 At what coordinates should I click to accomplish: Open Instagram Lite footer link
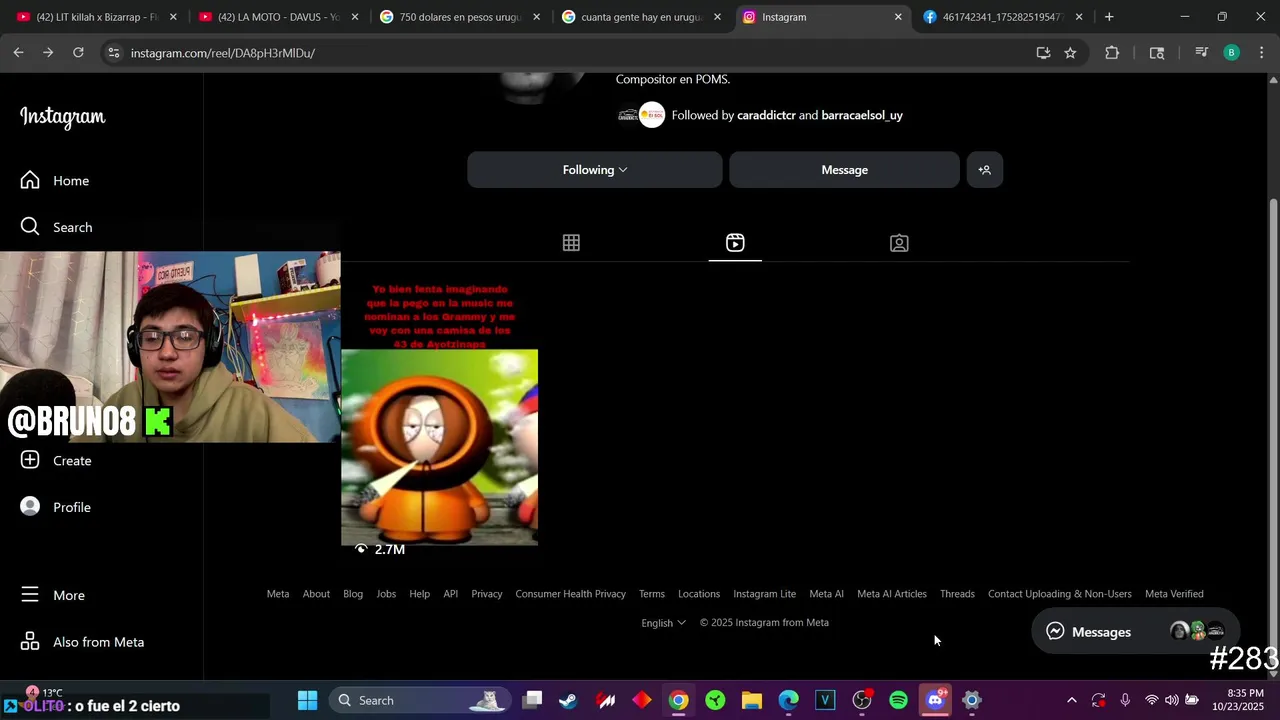764,594
